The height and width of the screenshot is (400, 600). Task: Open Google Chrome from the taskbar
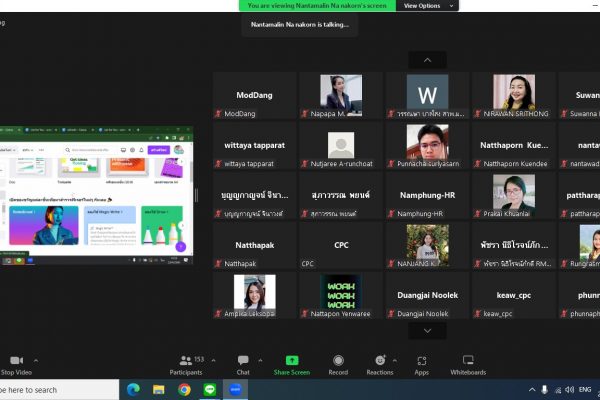[x=184, y=390]
